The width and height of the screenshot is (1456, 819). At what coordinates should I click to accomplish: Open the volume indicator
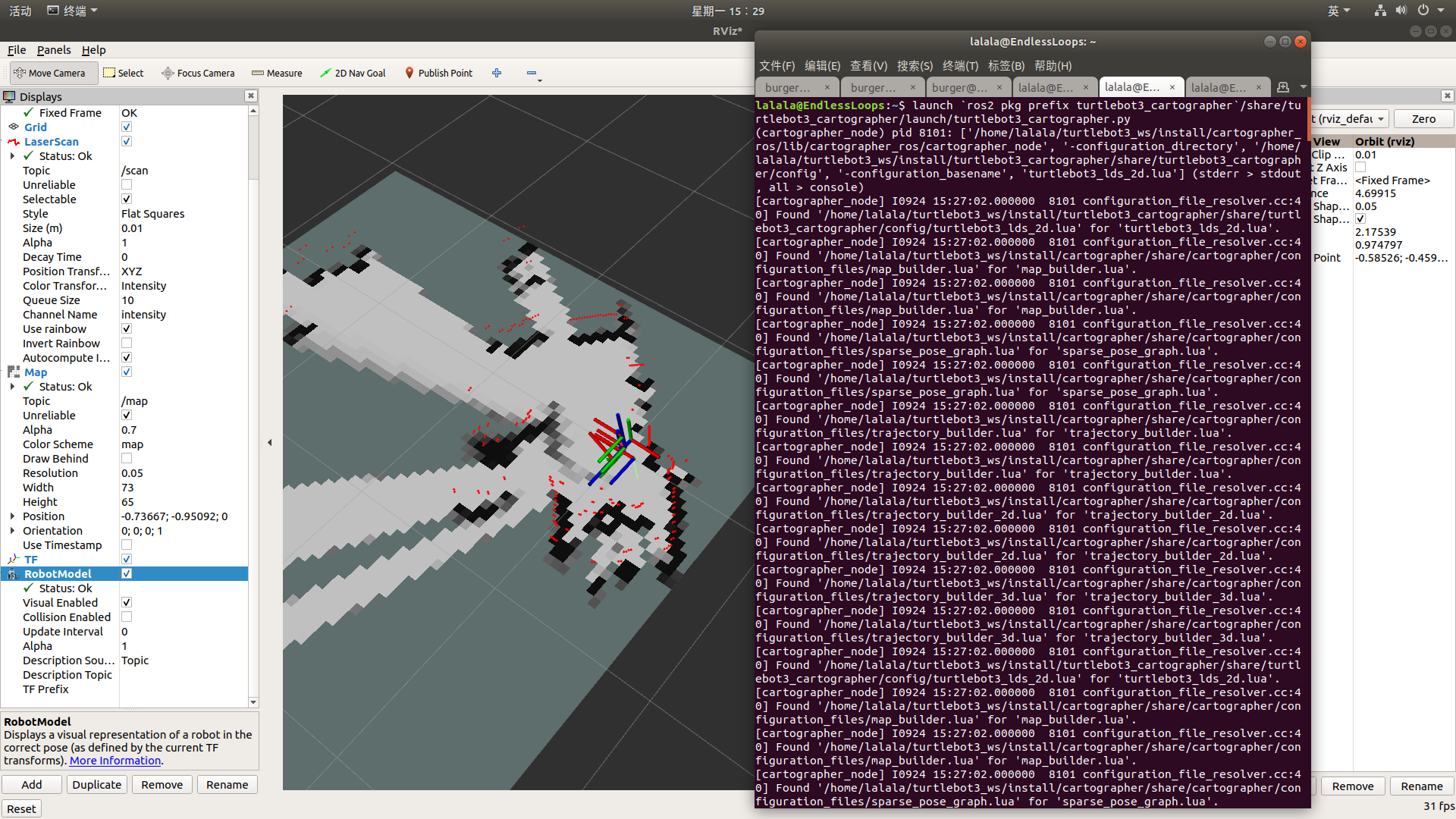tap(1401, 11)
